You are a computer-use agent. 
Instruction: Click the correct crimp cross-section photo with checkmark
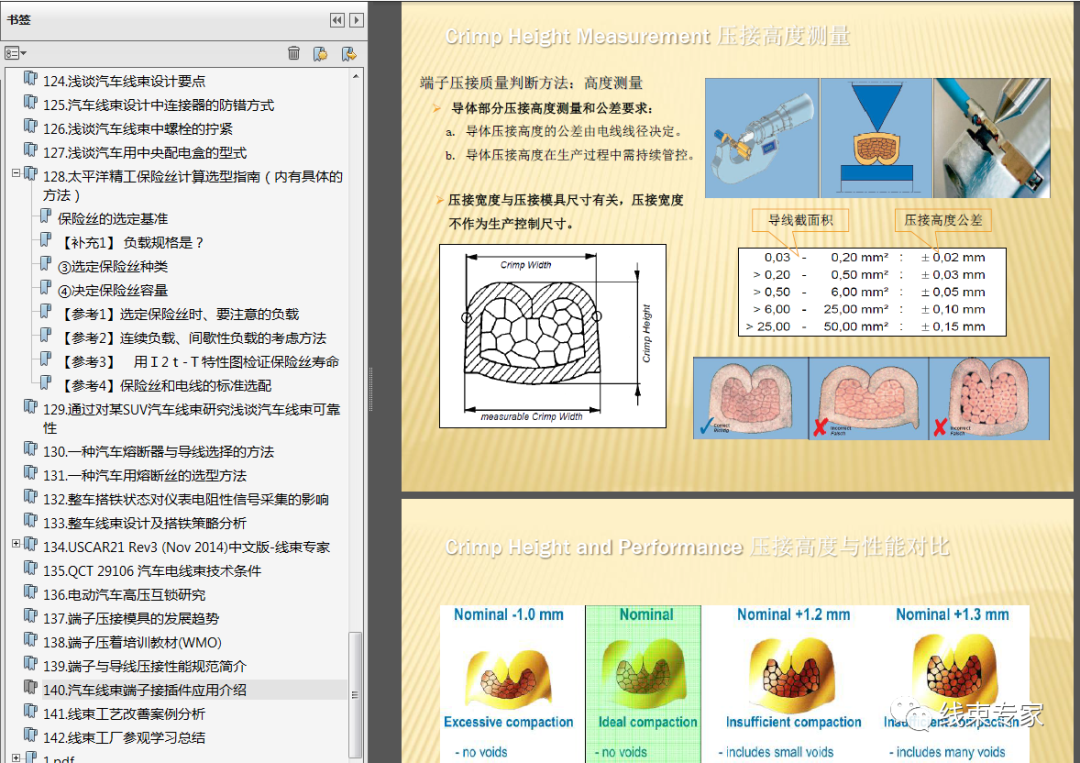click(x=750, y=398)
